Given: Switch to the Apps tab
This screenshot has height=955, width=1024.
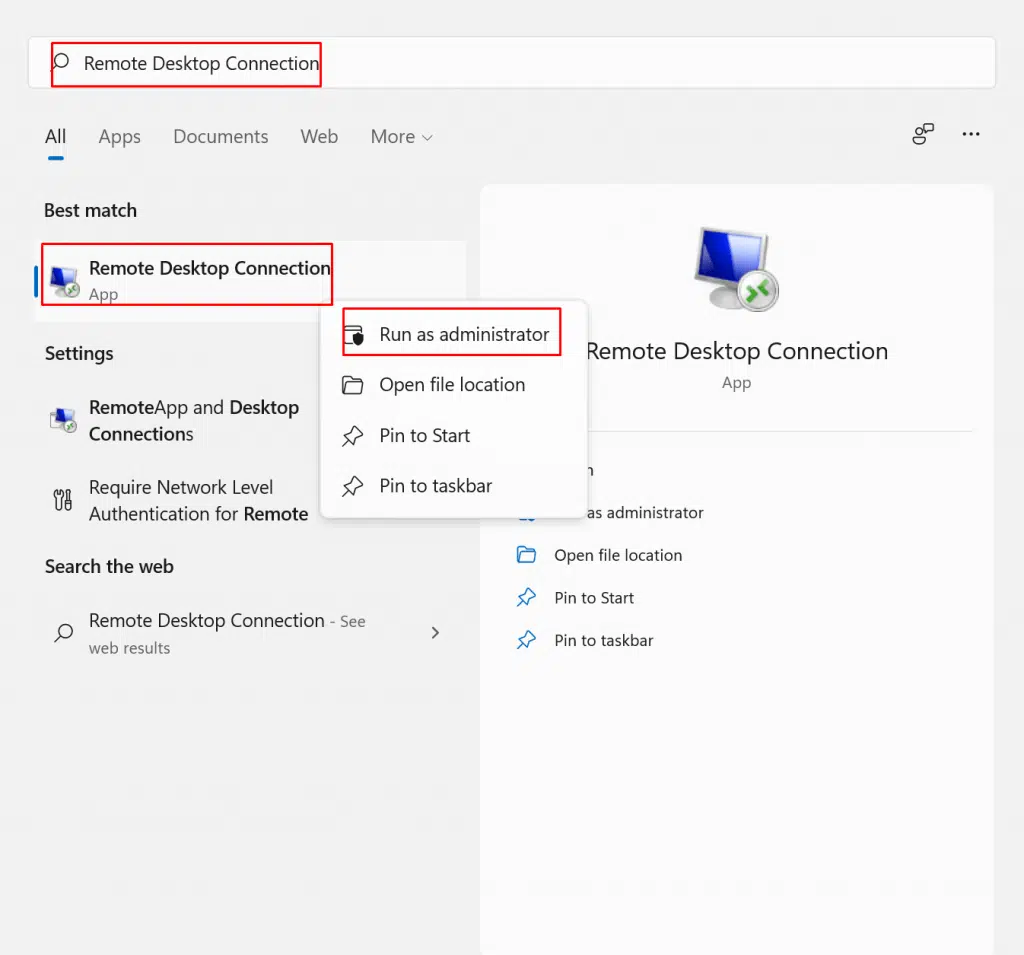Looking at the screenshot, I should tap(119, 137).
